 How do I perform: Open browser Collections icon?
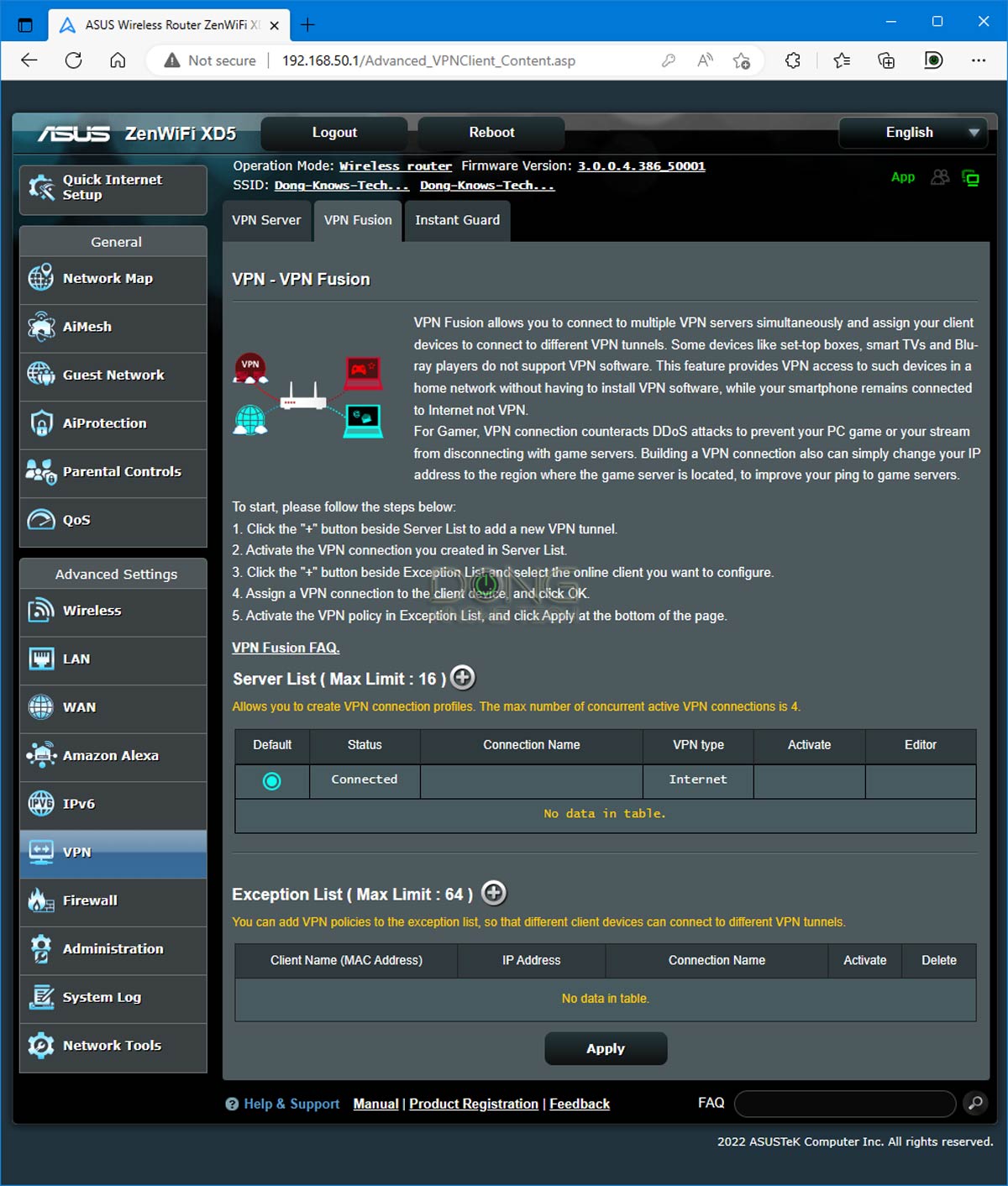point(886,60)
